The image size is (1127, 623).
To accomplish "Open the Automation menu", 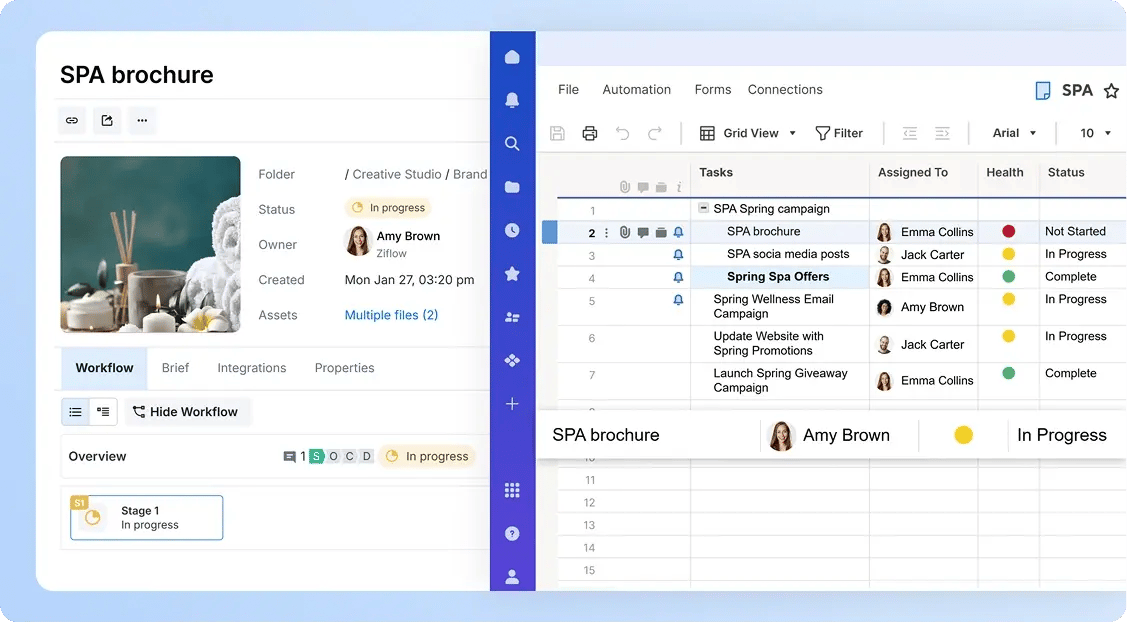I will click(x=636, y=89).
